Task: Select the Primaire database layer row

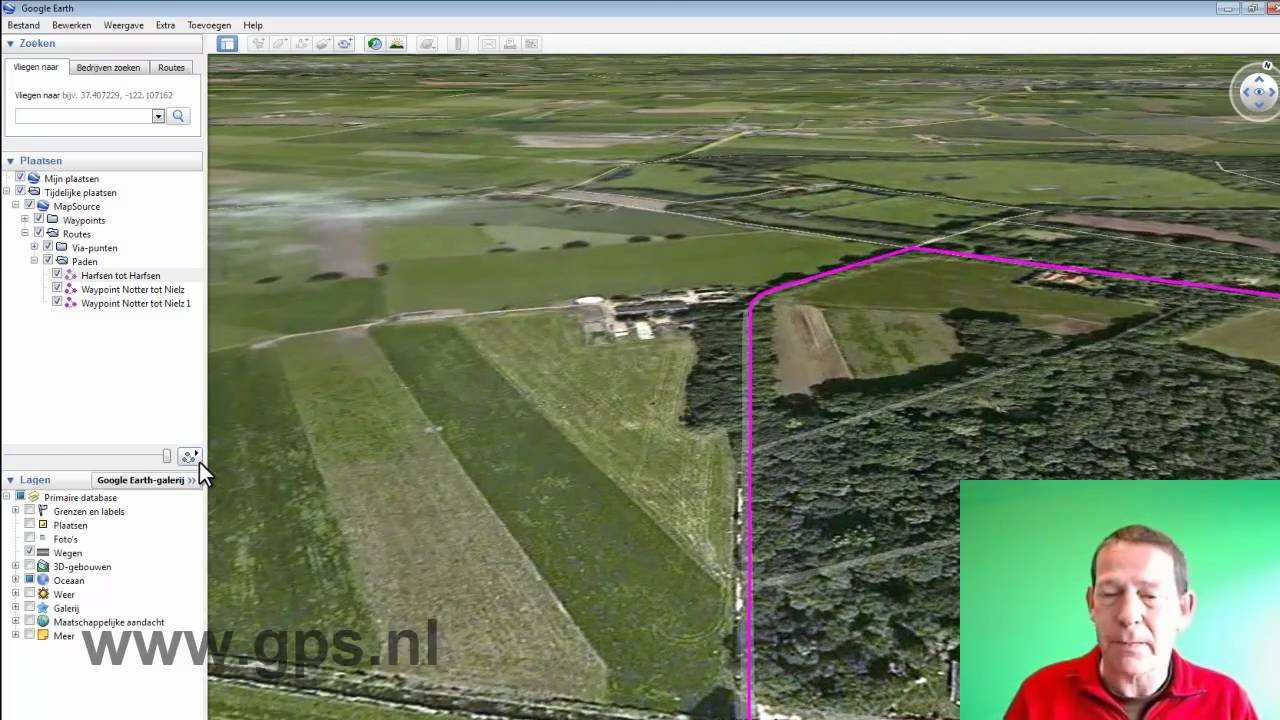Action: pyautogui.click(x=80, y=497)
